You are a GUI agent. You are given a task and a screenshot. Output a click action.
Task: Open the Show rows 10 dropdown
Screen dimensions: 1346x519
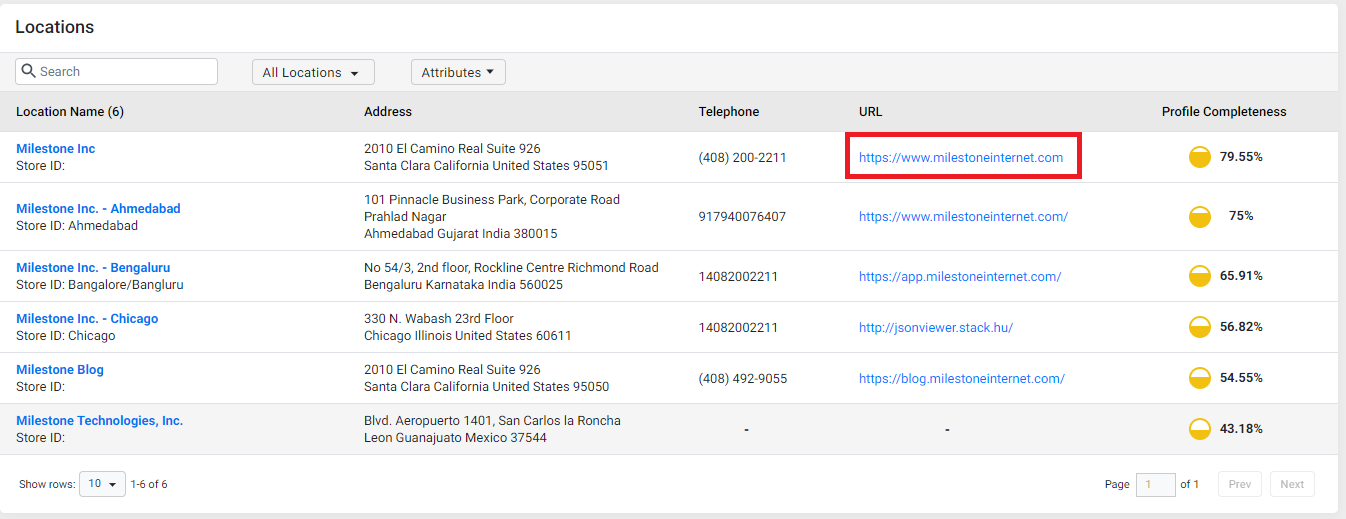[x=102, y=484]
